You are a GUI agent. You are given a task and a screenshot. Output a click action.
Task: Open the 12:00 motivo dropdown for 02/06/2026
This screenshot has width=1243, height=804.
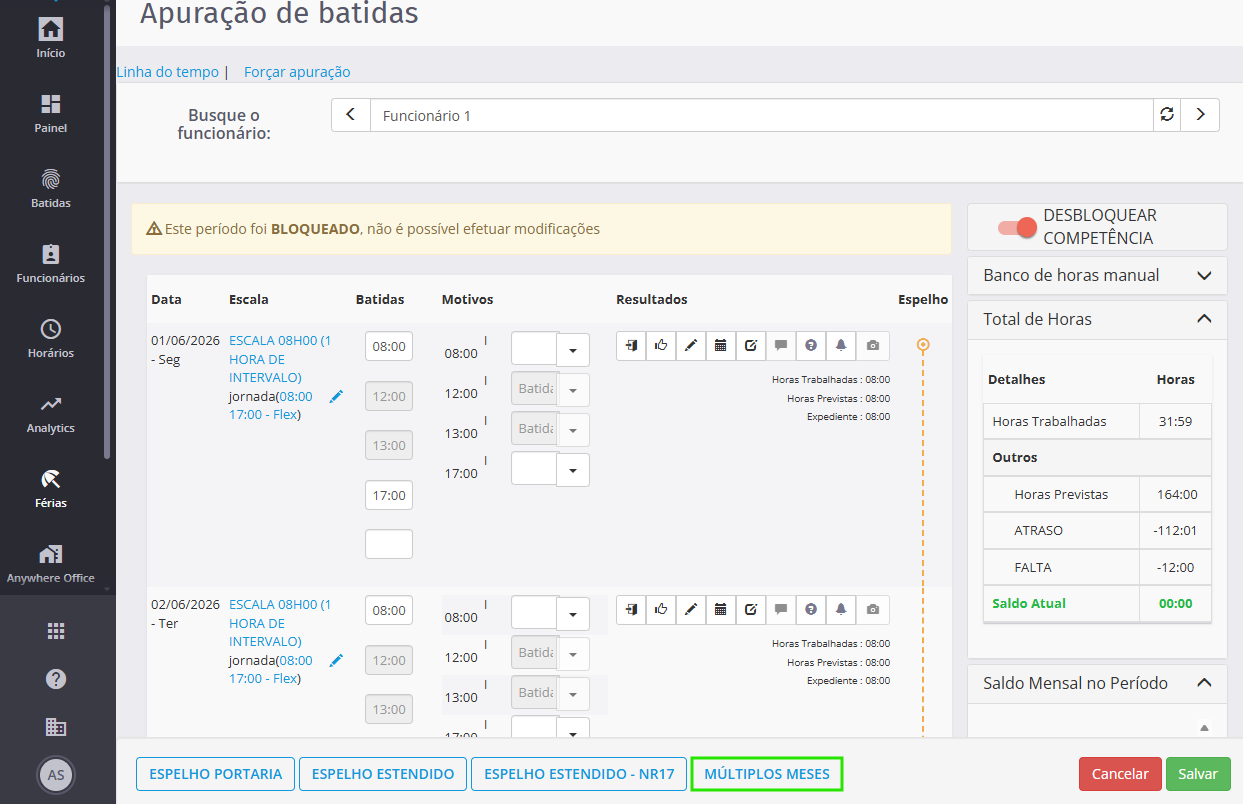(x=573, y=654)
